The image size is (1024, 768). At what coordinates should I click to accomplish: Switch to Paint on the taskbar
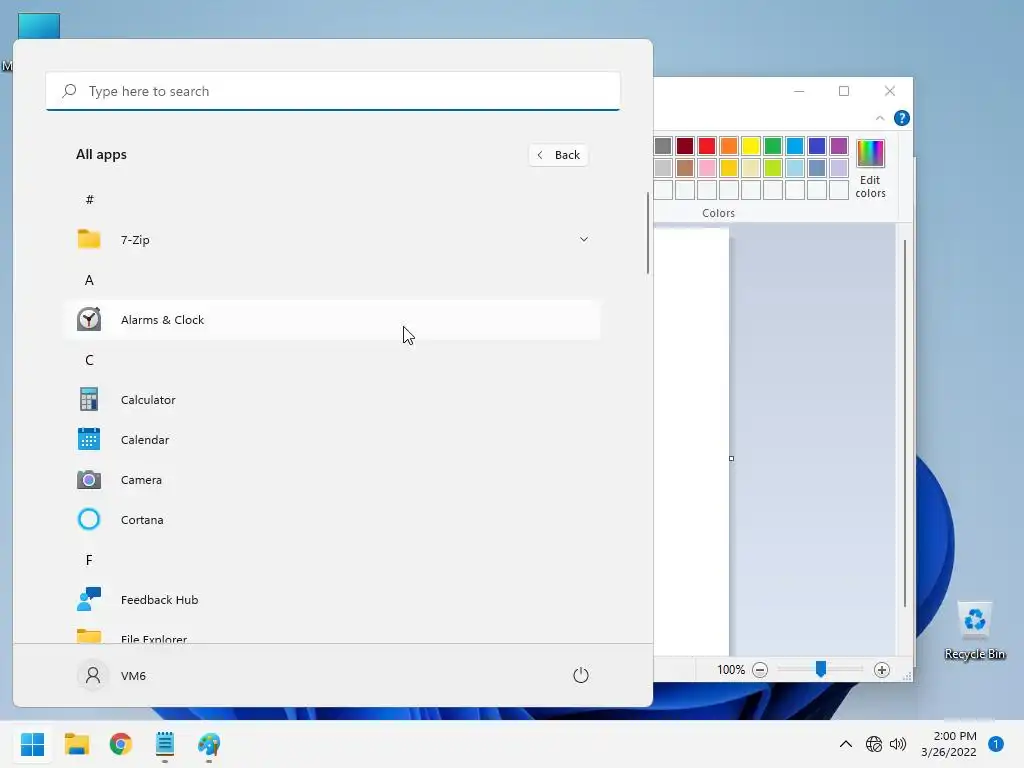(x=209, y=744)
